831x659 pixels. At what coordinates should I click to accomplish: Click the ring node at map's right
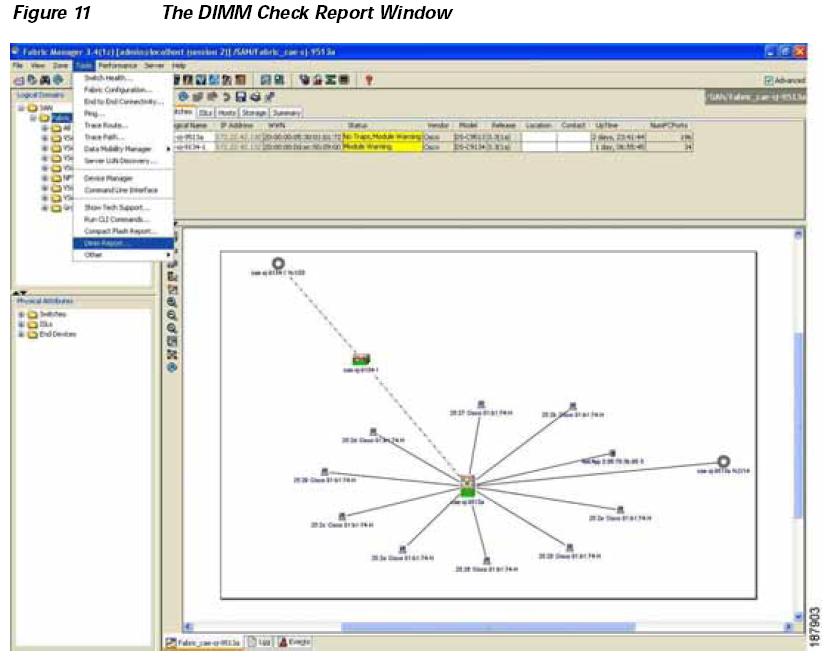pos(723,461)
